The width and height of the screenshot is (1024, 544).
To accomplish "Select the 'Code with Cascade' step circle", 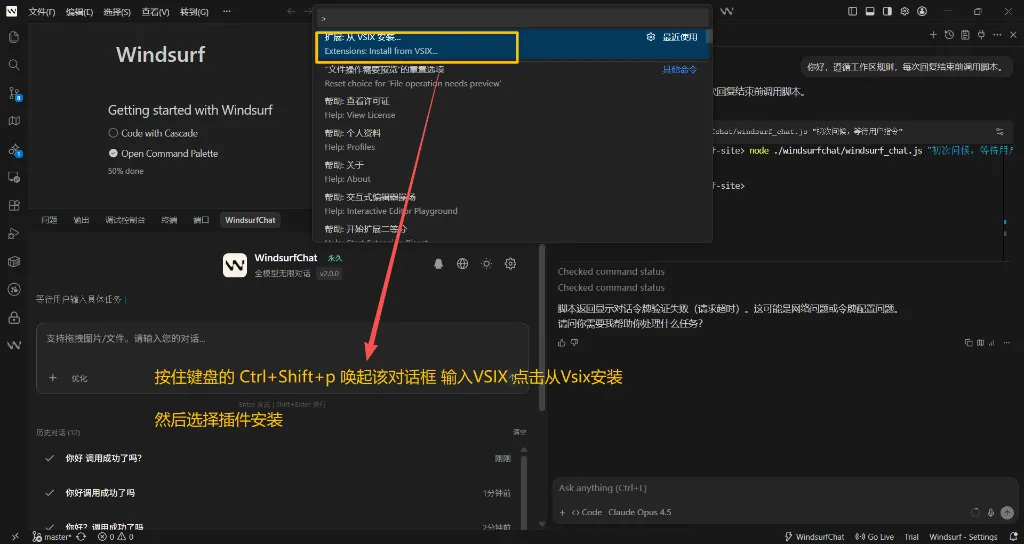I will pyautogui.click(x=113, y=133).
